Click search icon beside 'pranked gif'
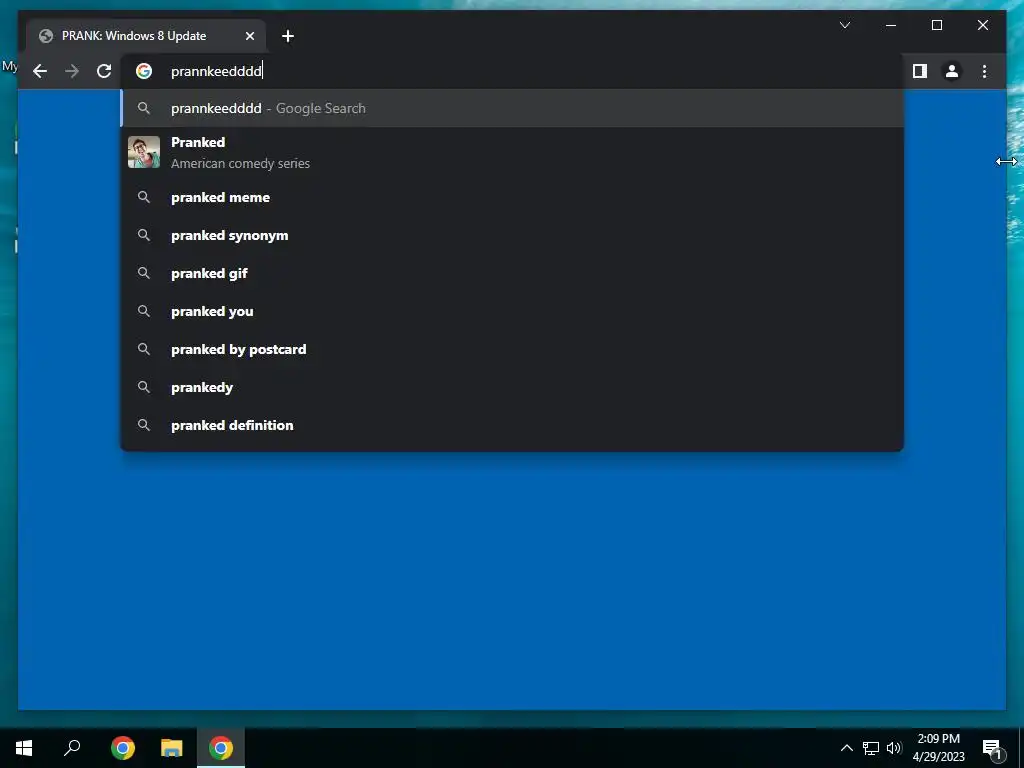 point(144,273)
